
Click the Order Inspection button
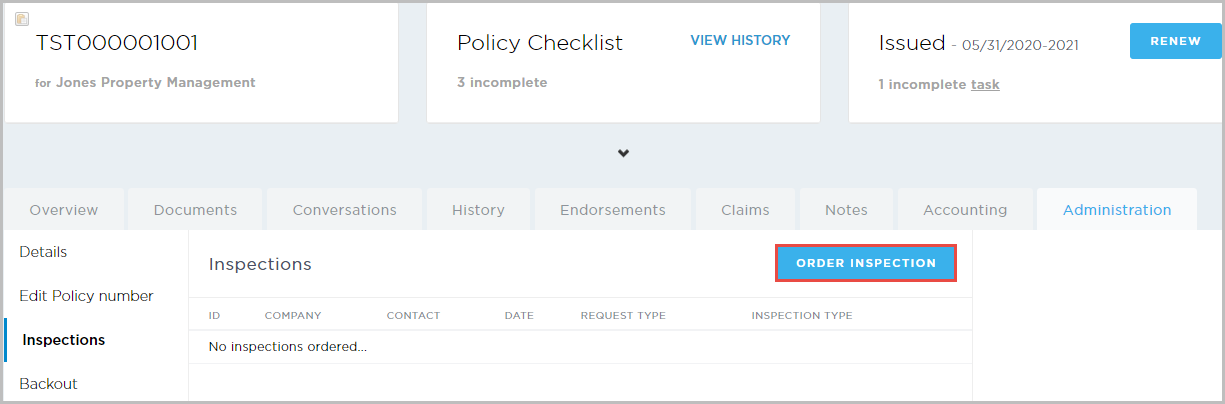866,263
